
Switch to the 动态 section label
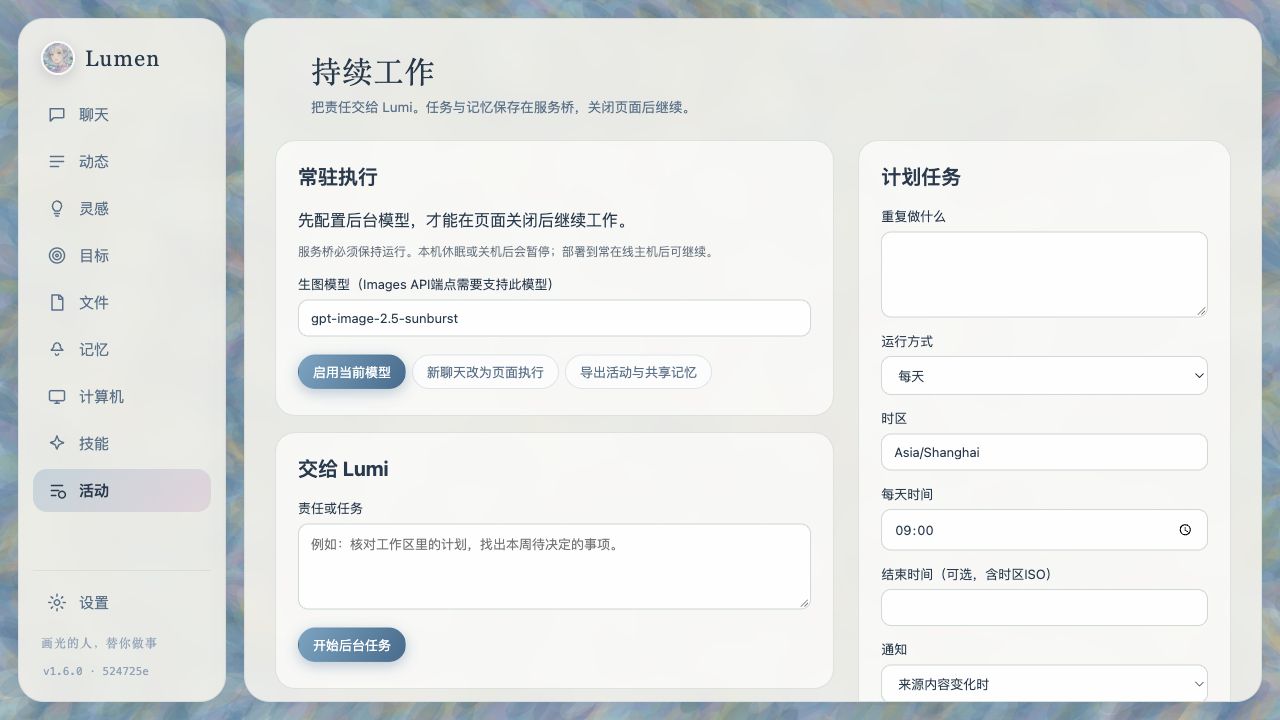[94, 162]
